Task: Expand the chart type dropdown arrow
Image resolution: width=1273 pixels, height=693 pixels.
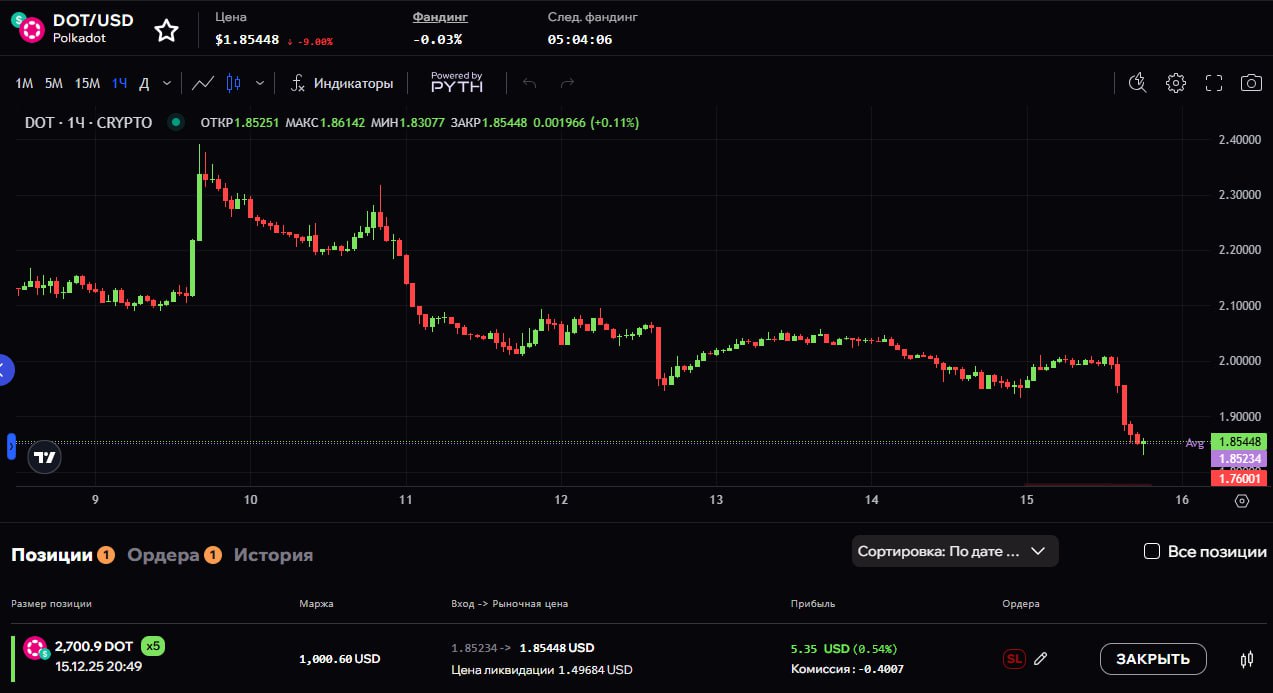Action: 260,83
